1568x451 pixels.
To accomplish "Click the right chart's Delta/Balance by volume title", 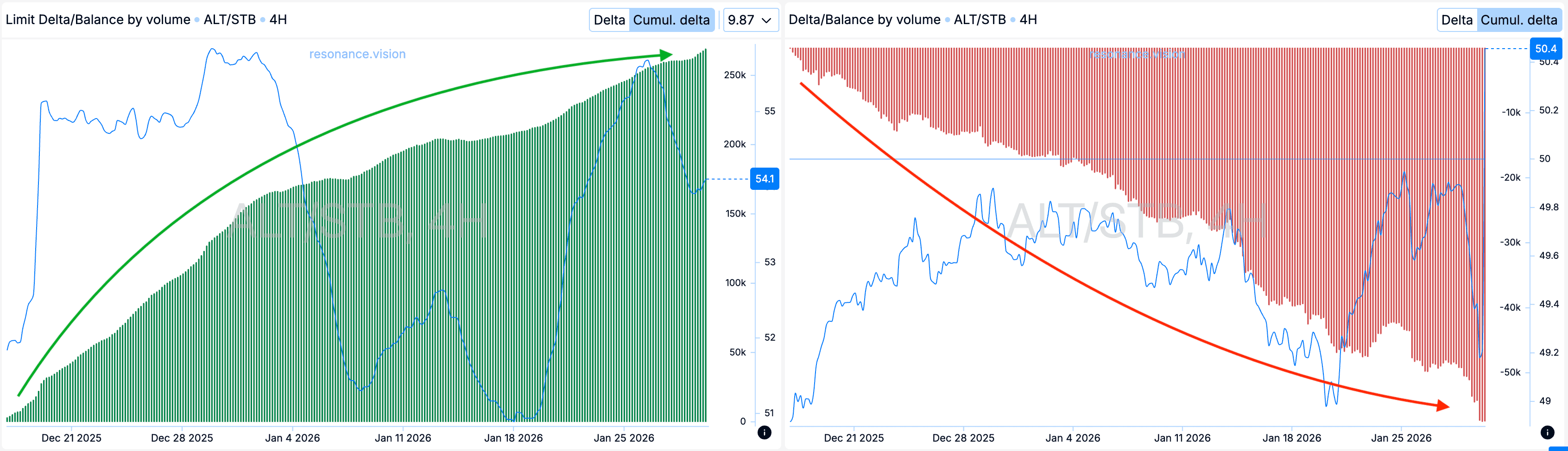I will click(x=864, y=19).
